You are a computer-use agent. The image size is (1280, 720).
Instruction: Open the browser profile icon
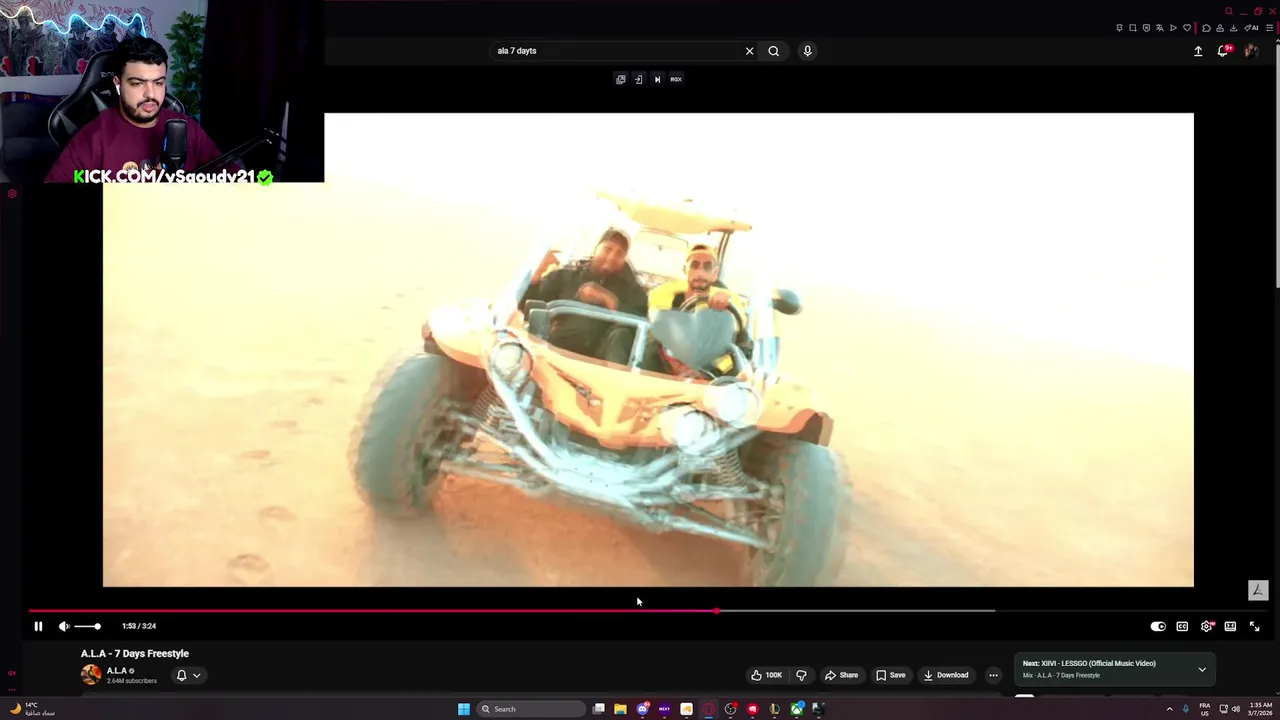[1220, 28]
